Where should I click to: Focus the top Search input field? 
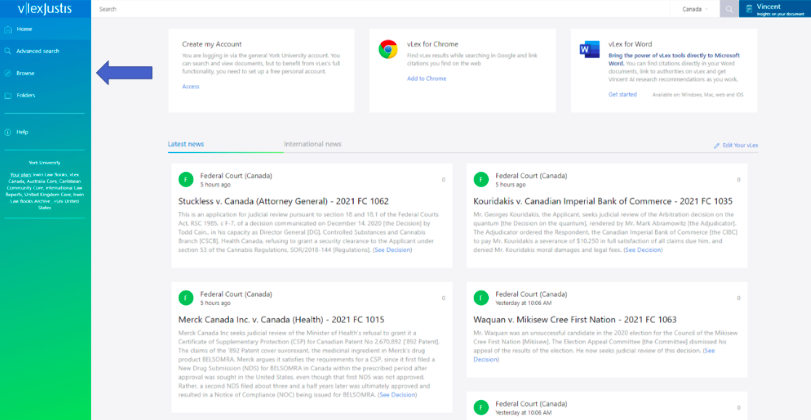tap(383, 9)
